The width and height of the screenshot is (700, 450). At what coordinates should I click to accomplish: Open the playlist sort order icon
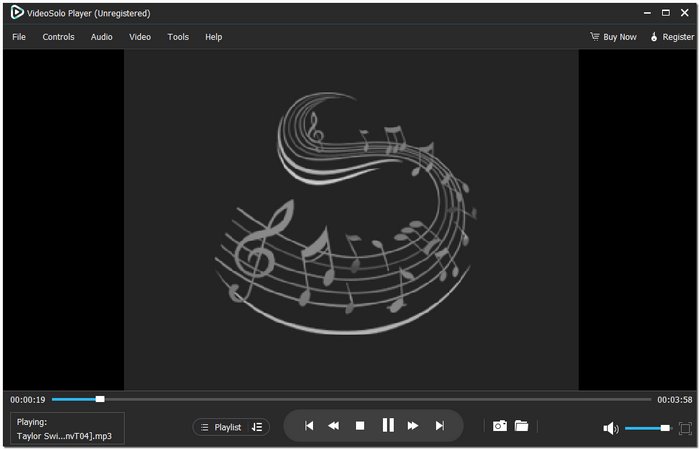[x=257, y=427]
